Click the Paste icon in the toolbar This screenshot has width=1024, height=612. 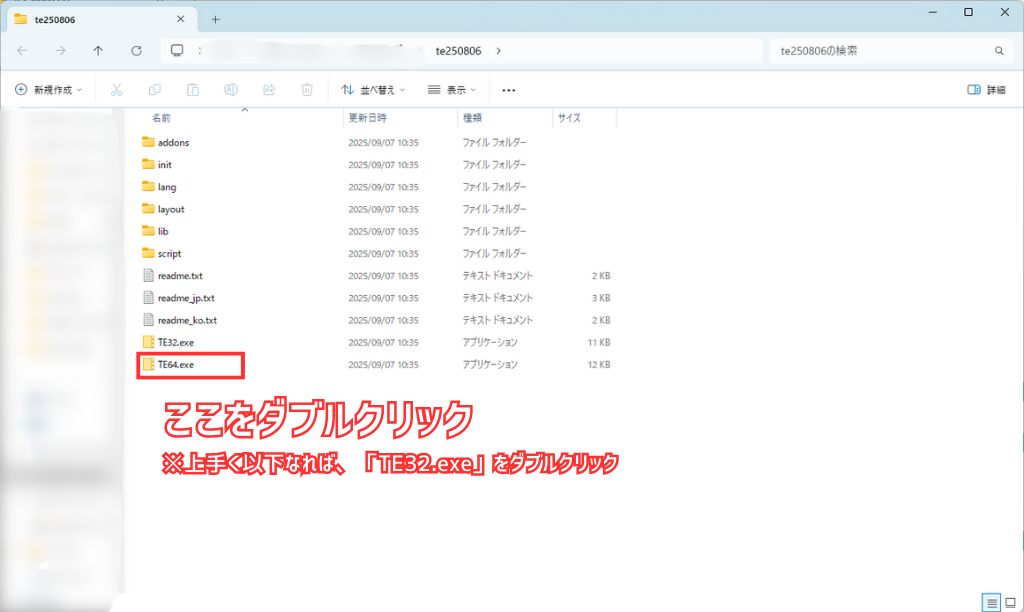tap(192, 89)
